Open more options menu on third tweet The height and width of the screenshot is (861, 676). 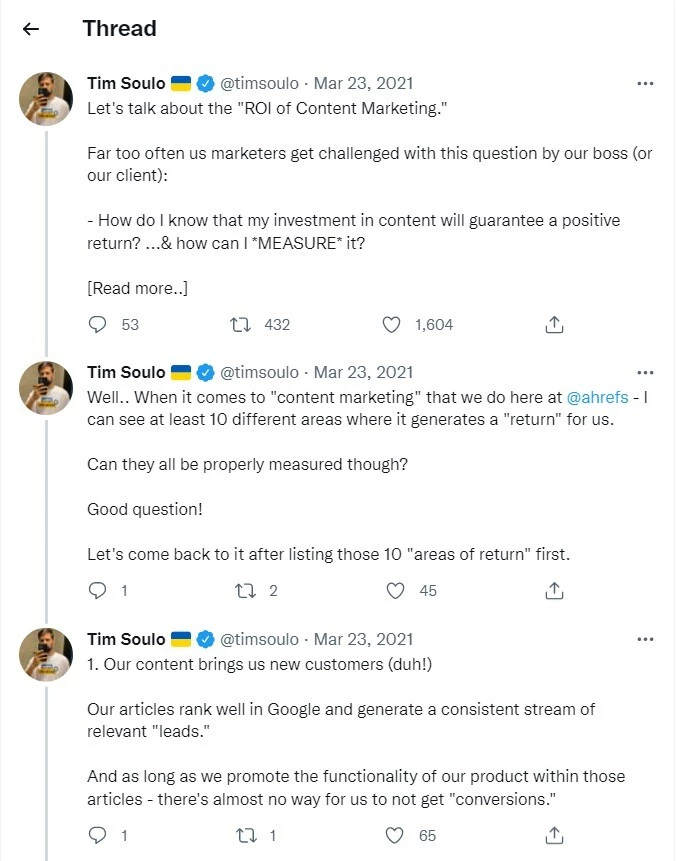(645, 639)
